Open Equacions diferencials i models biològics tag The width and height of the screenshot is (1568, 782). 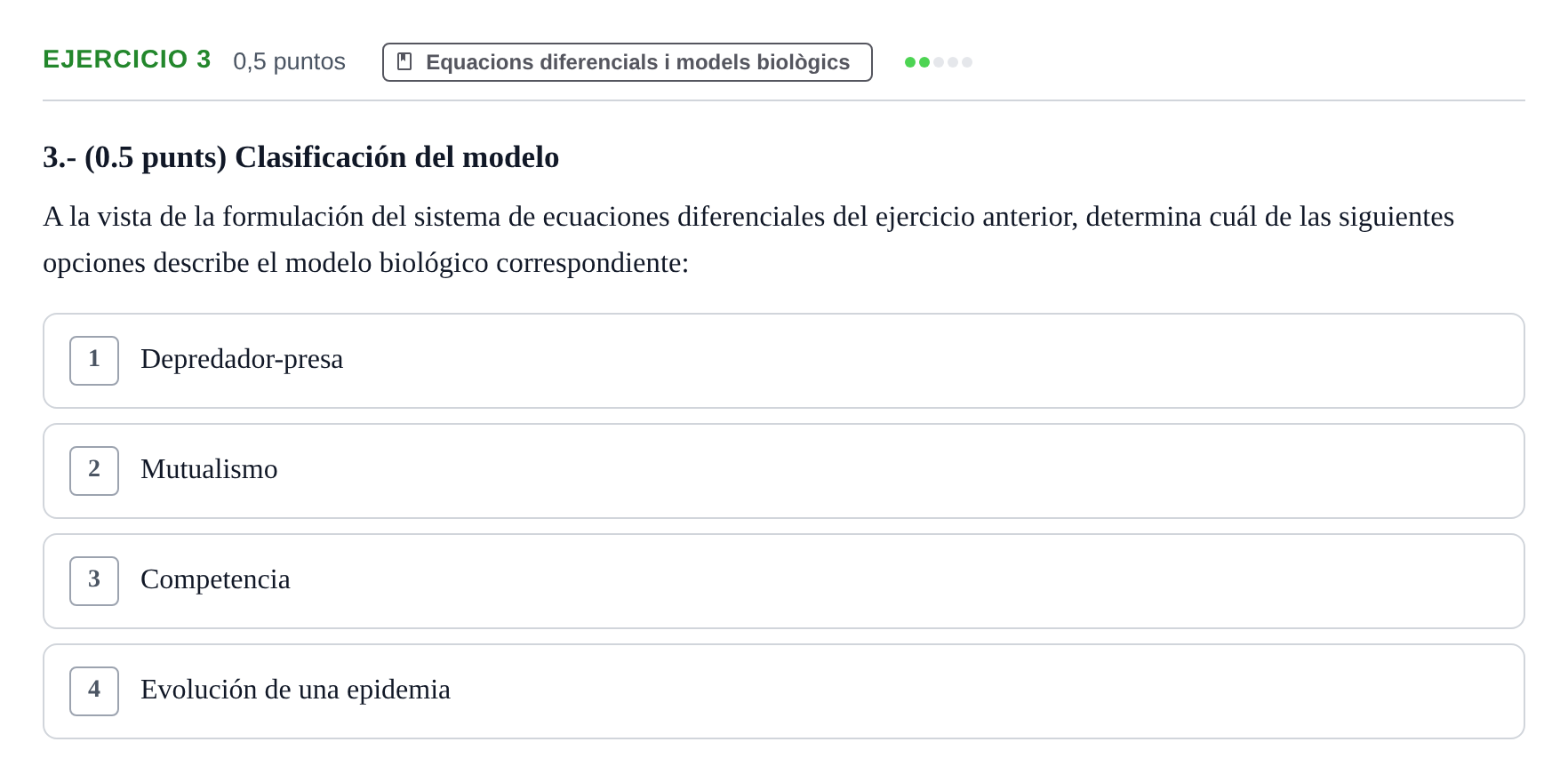pos(628,62)
